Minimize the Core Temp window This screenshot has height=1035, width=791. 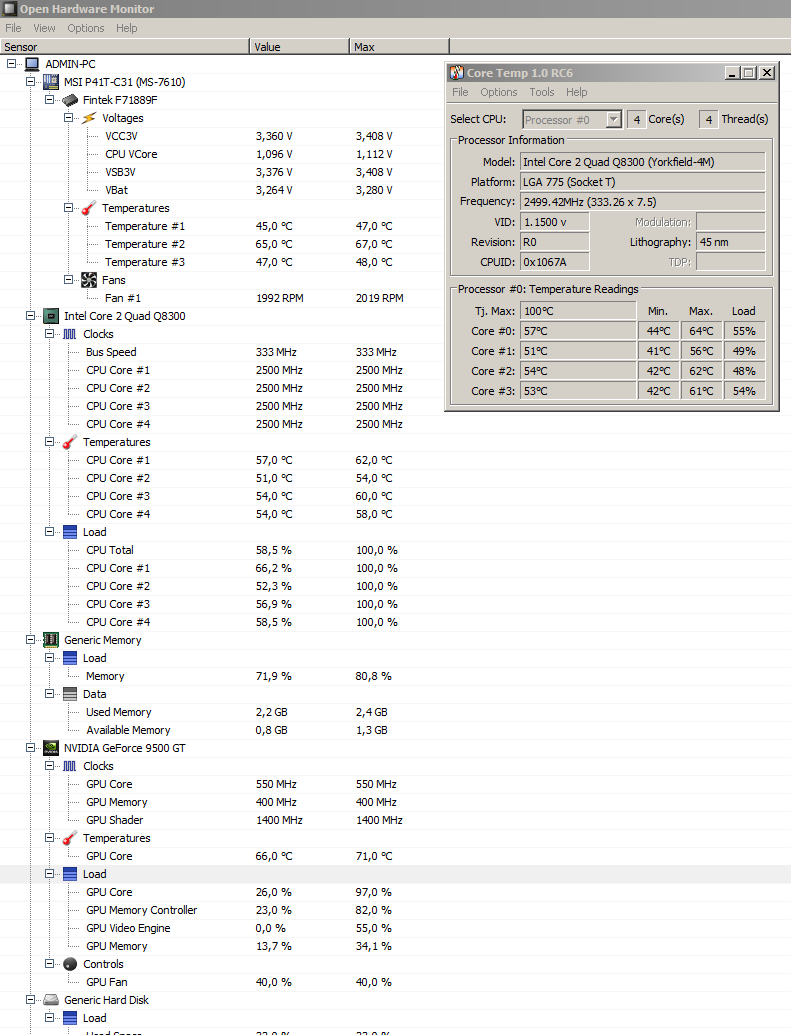[x=732, y=73]
